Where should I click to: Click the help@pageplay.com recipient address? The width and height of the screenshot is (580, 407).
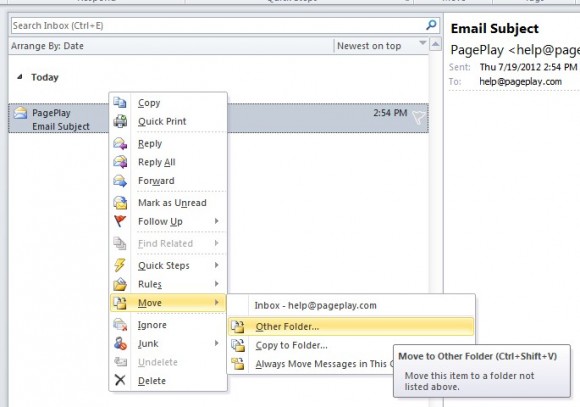click(x=520, y=81)
